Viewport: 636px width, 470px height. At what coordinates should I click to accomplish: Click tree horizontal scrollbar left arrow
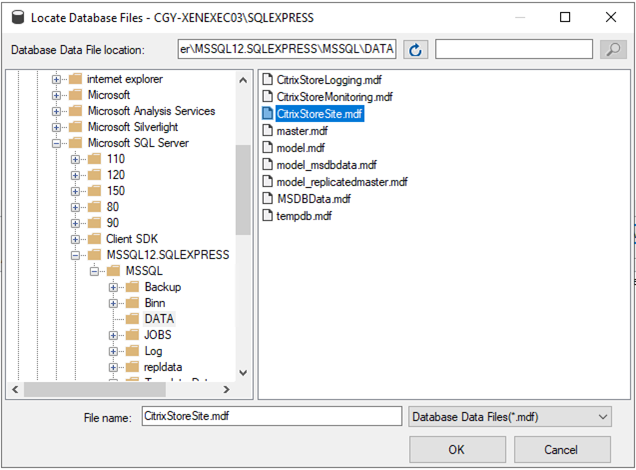pyautogui.click(x=15, y=390)
